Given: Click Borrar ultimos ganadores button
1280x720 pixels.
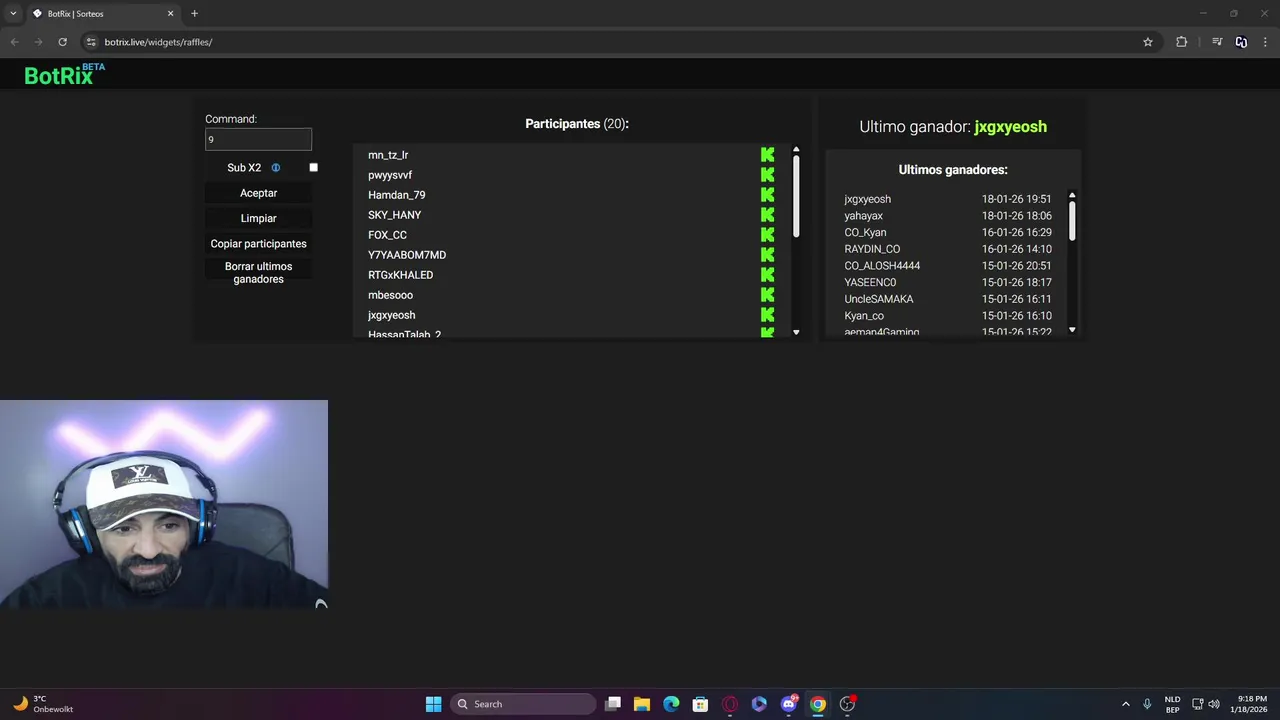Looking at the screenshot, I should 258,273.
